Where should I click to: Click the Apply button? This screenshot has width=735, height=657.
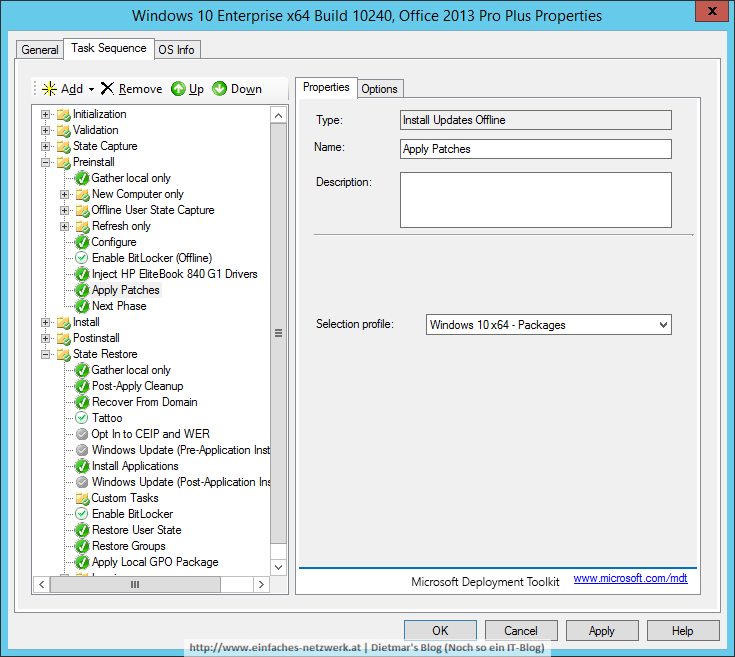(602, 631)
